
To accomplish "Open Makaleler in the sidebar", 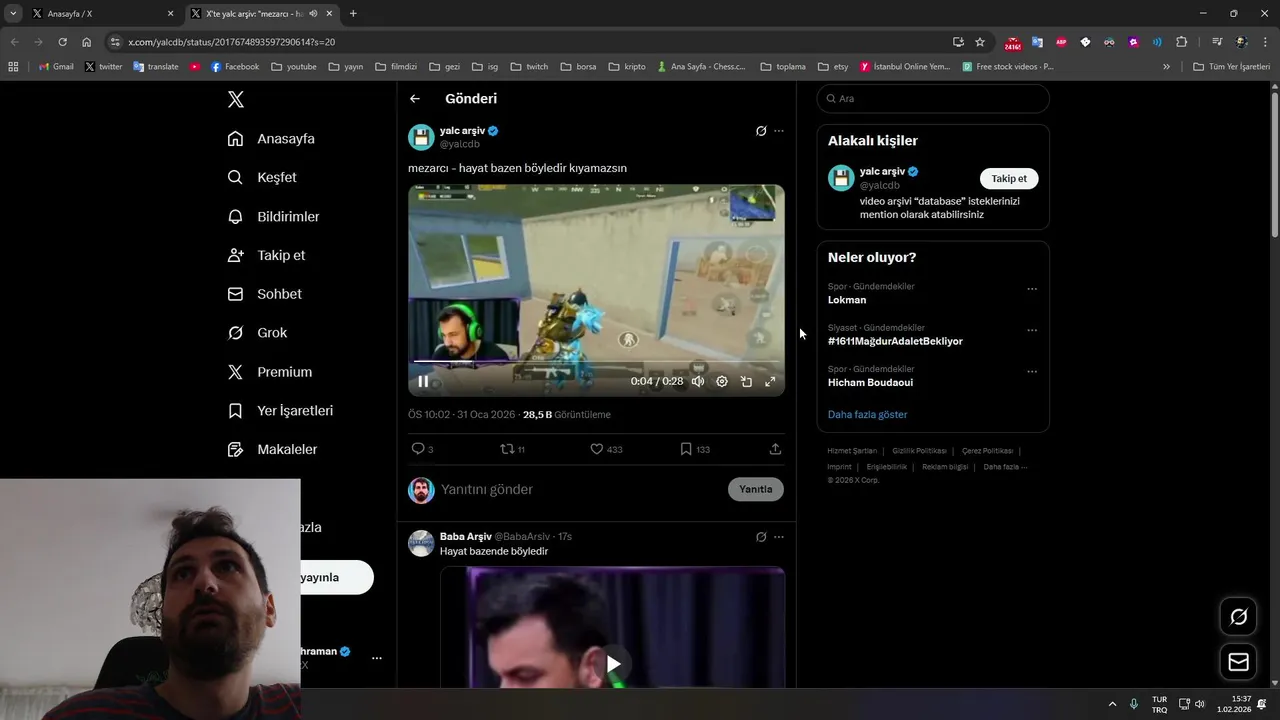I will pyautogui.click(x=272, y=450).
